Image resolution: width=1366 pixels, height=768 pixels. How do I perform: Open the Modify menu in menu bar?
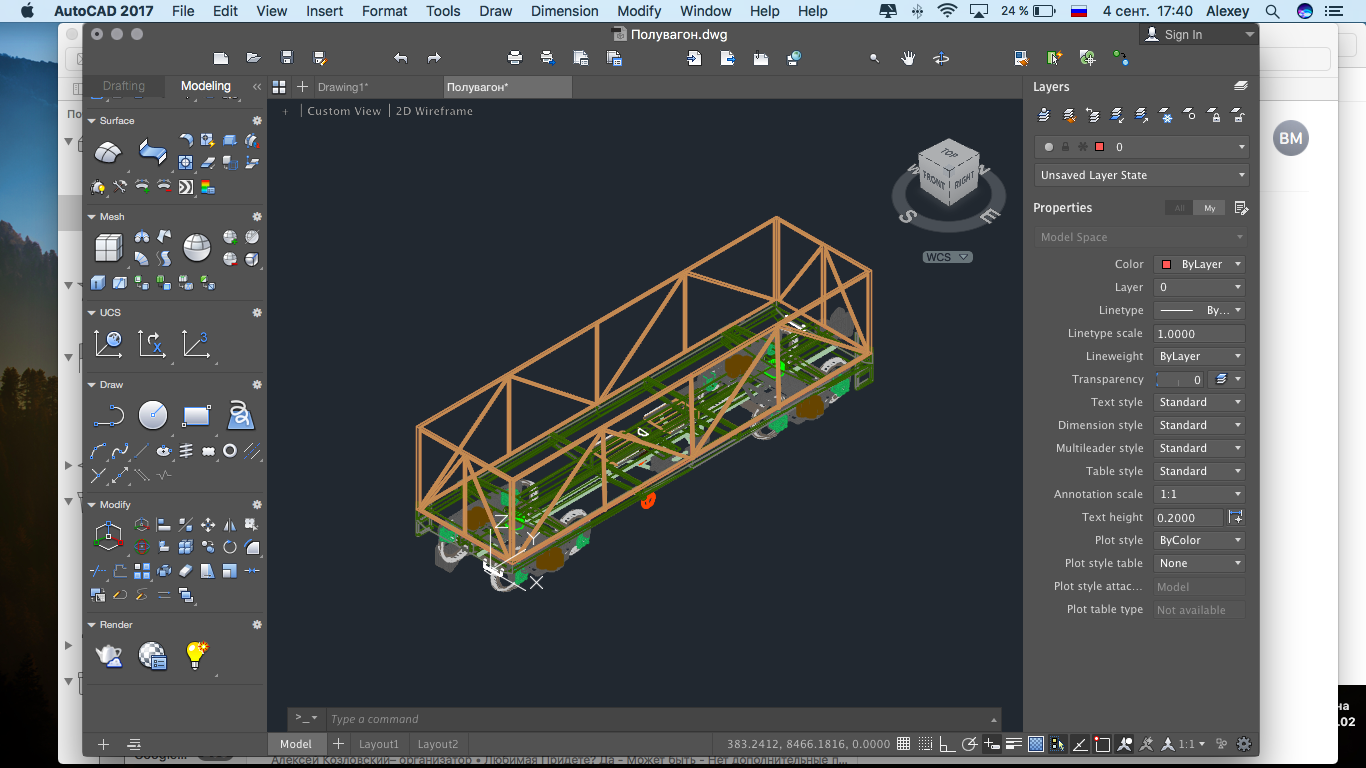[639, 11]
